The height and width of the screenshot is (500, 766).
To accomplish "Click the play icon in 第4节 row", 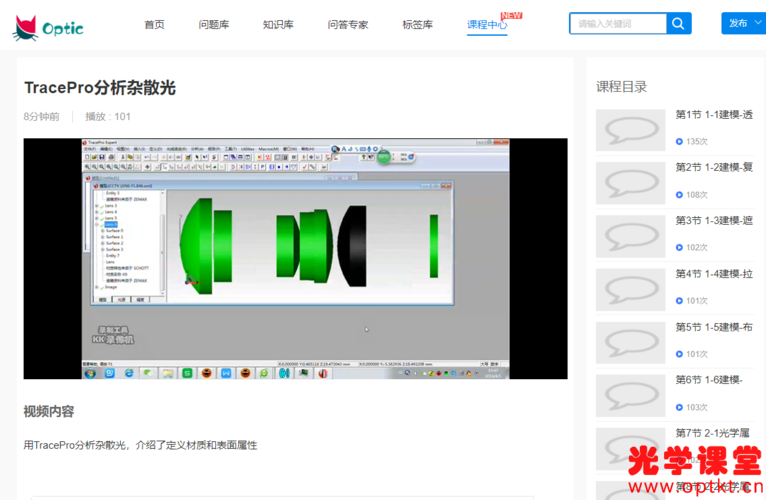I will pos(679,301).
